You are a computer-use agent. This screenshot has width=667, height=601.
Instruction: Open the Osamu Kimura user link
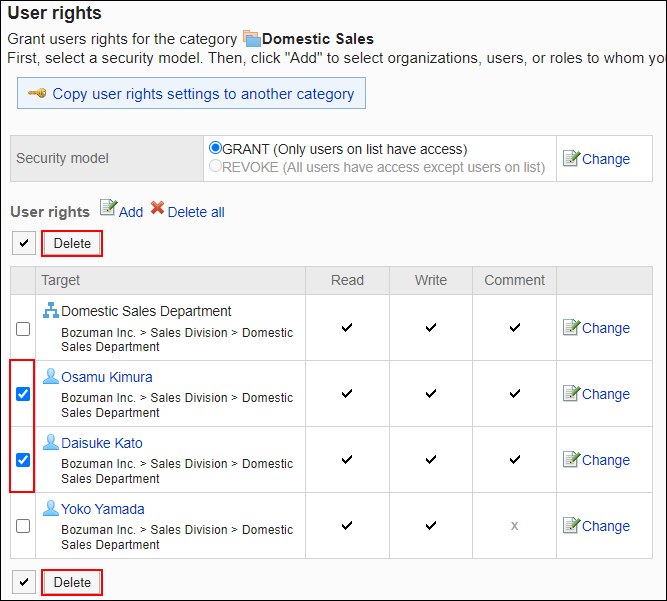[107, 377]
